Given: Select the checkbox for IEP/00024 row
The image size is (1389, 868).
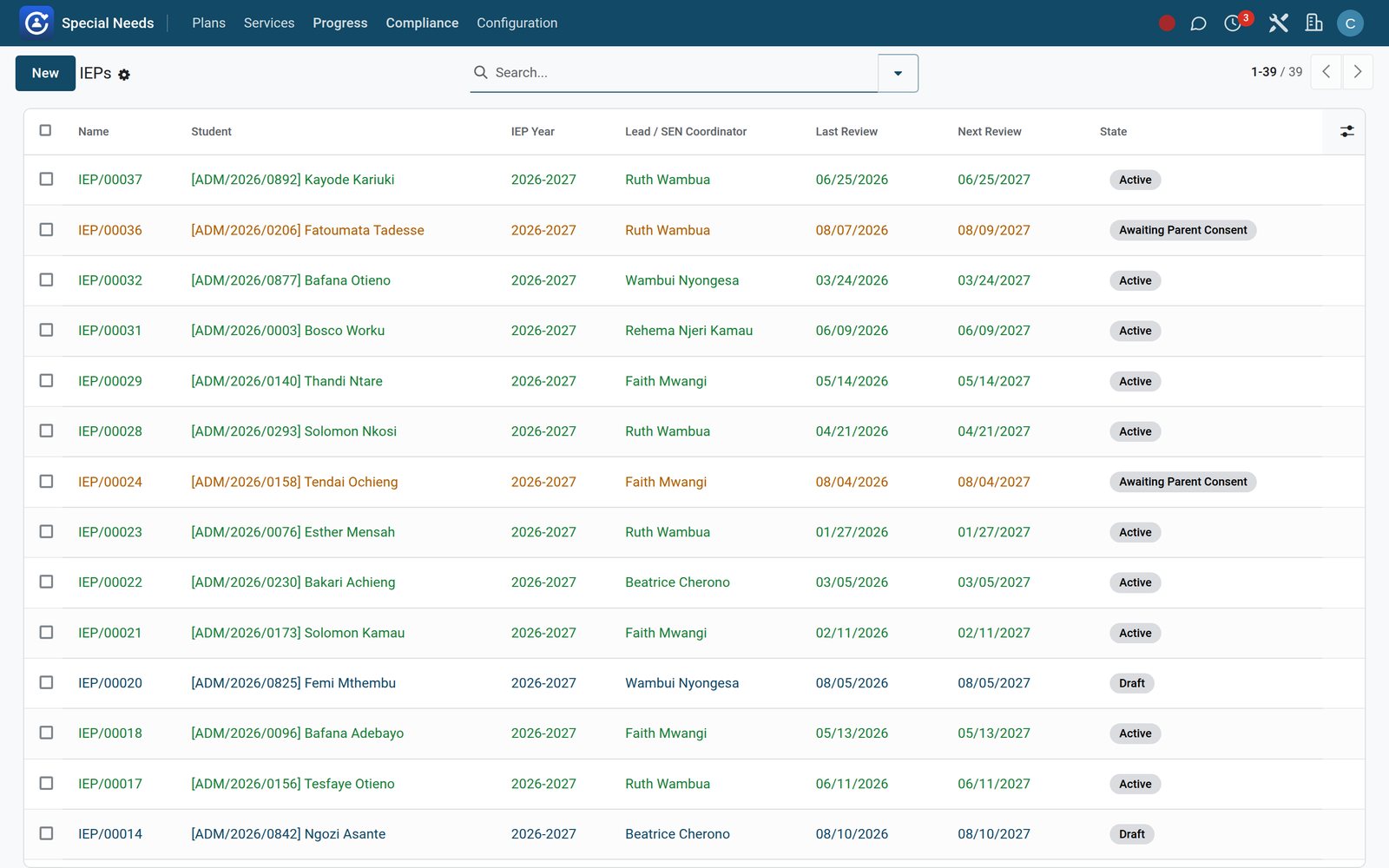Looking at the screenshot, I should pyautogui.click(x=46, y=481).
